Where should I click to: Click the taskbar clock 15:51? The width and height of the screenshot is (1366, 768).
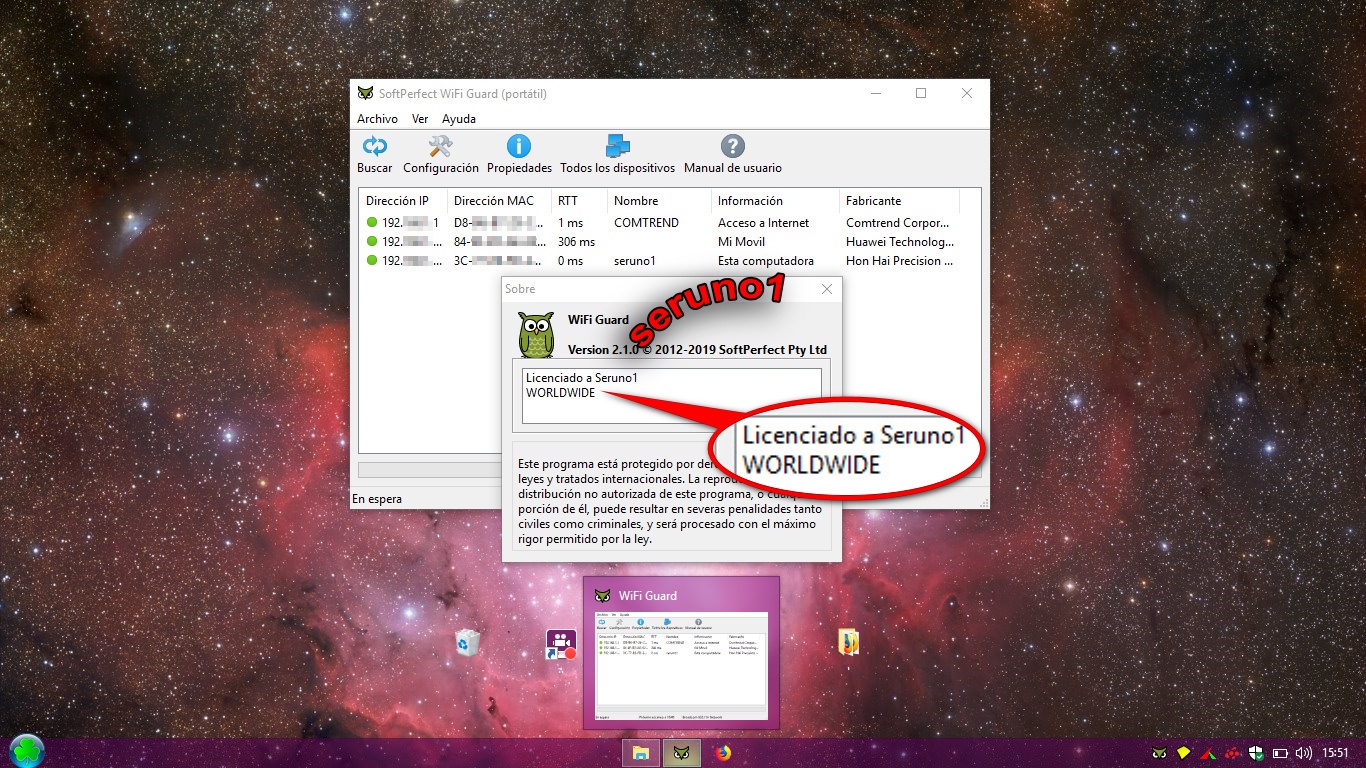[x=1335, y=752]
